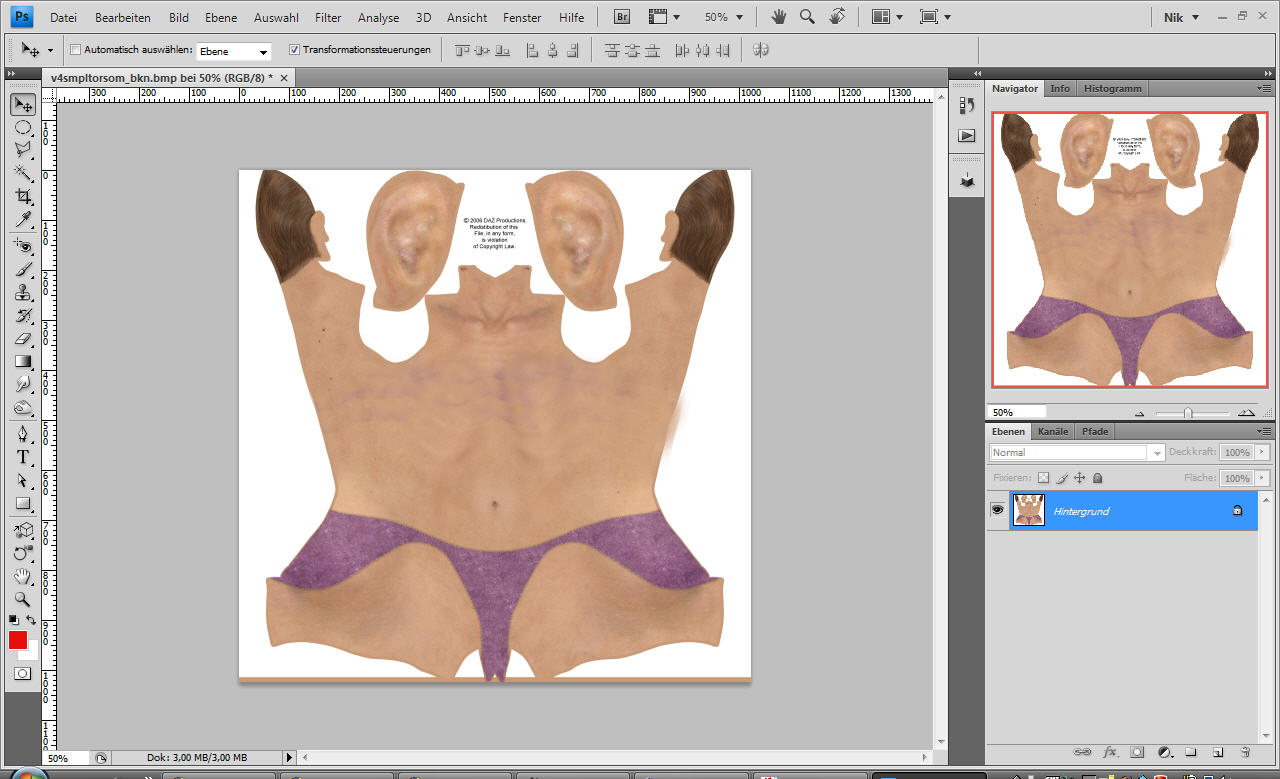The height and width of the screenshot is (779, 1280).
Task: Uncheck 'Transformationssteuerungen' checkbox
Action: [294, 50]
